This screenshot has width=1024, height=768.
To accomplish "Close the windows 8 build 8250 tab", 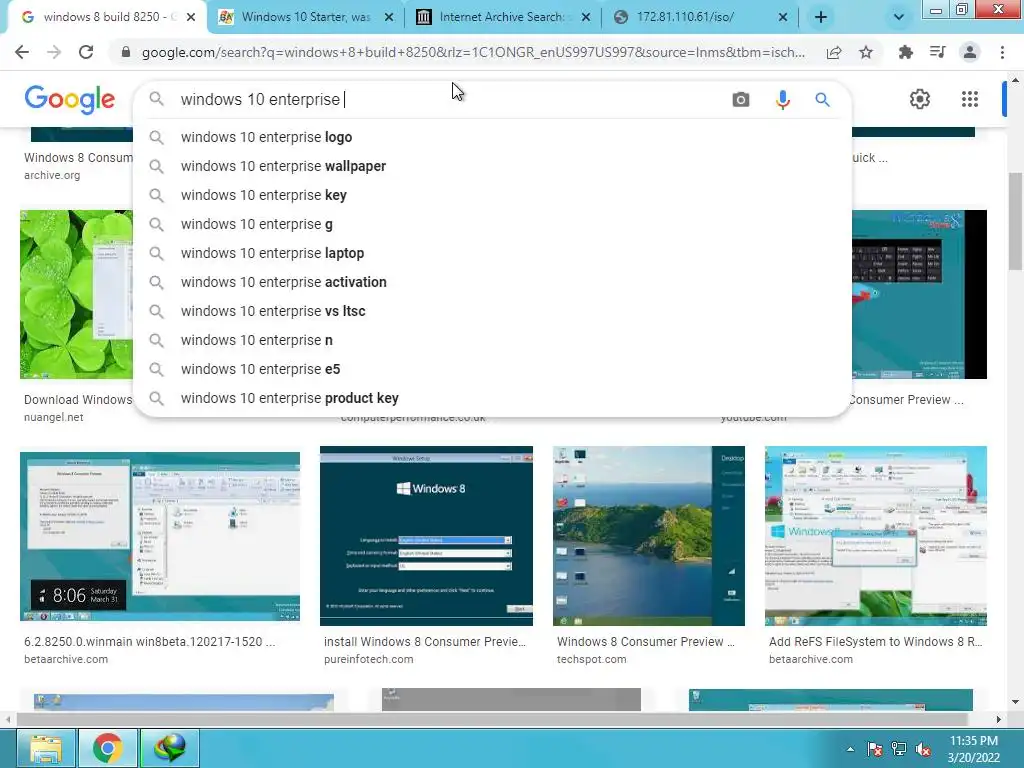I will click(191, 18).
